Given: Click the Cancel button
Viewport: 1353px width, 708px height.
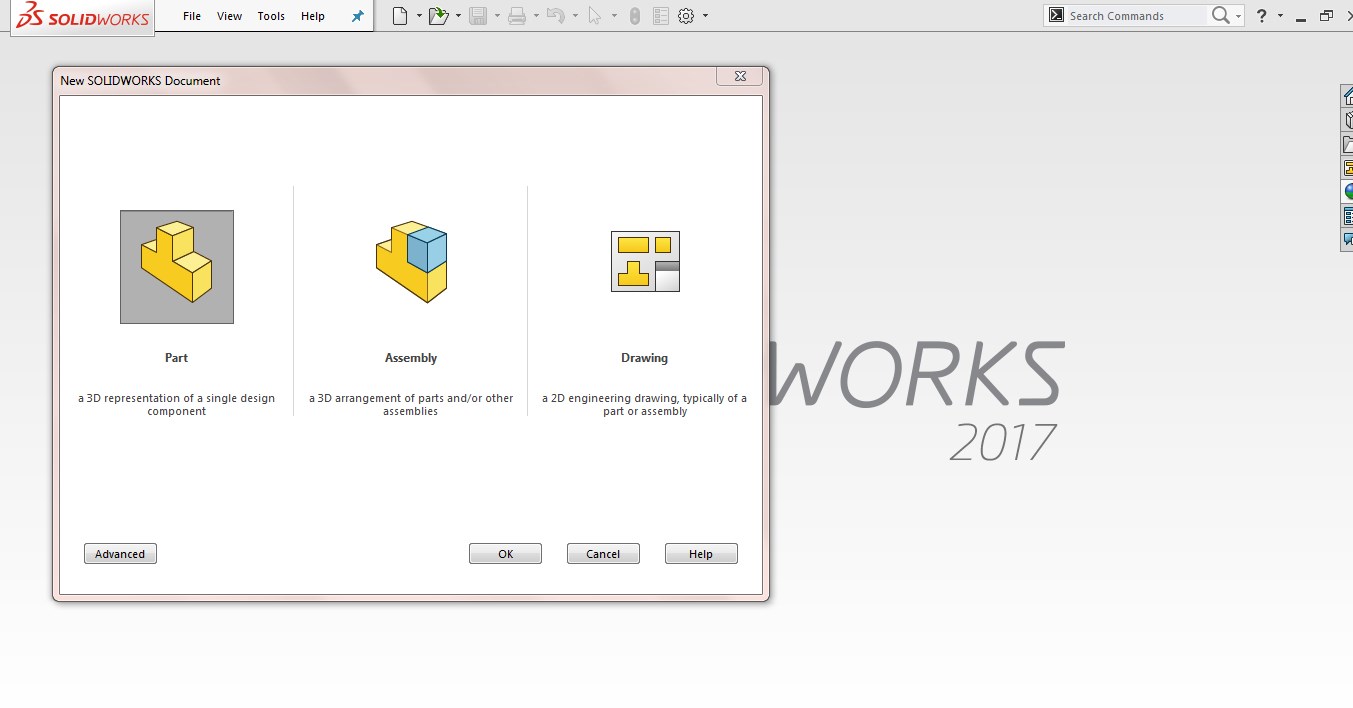Looking at the screenshot, I should (x=603, y=554).
